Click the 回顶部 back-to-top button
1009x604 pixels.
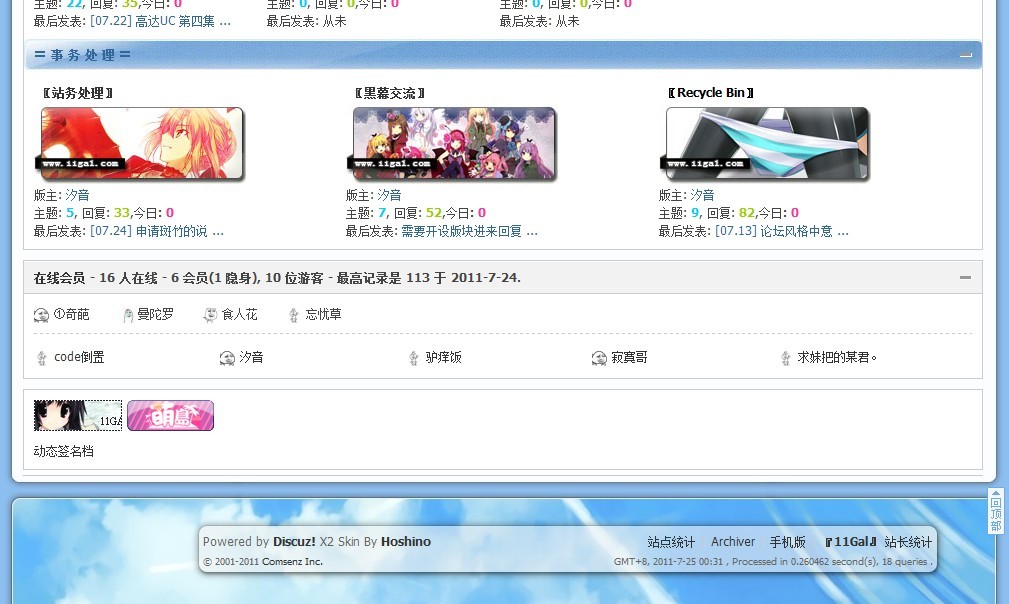click(x=995, y=511)
